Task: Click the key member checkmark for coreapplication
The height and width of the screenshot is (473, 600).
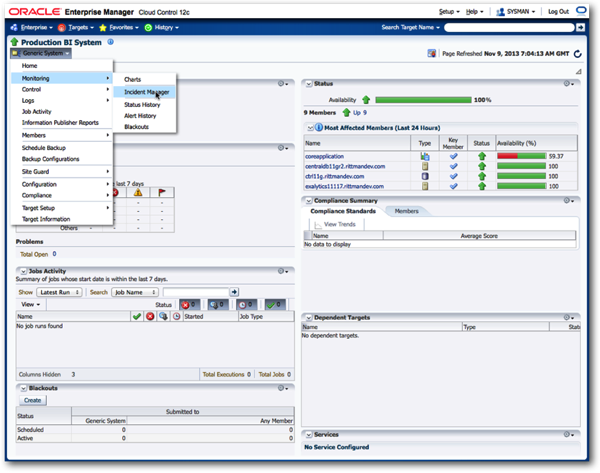Action: (x=453, y=156)
